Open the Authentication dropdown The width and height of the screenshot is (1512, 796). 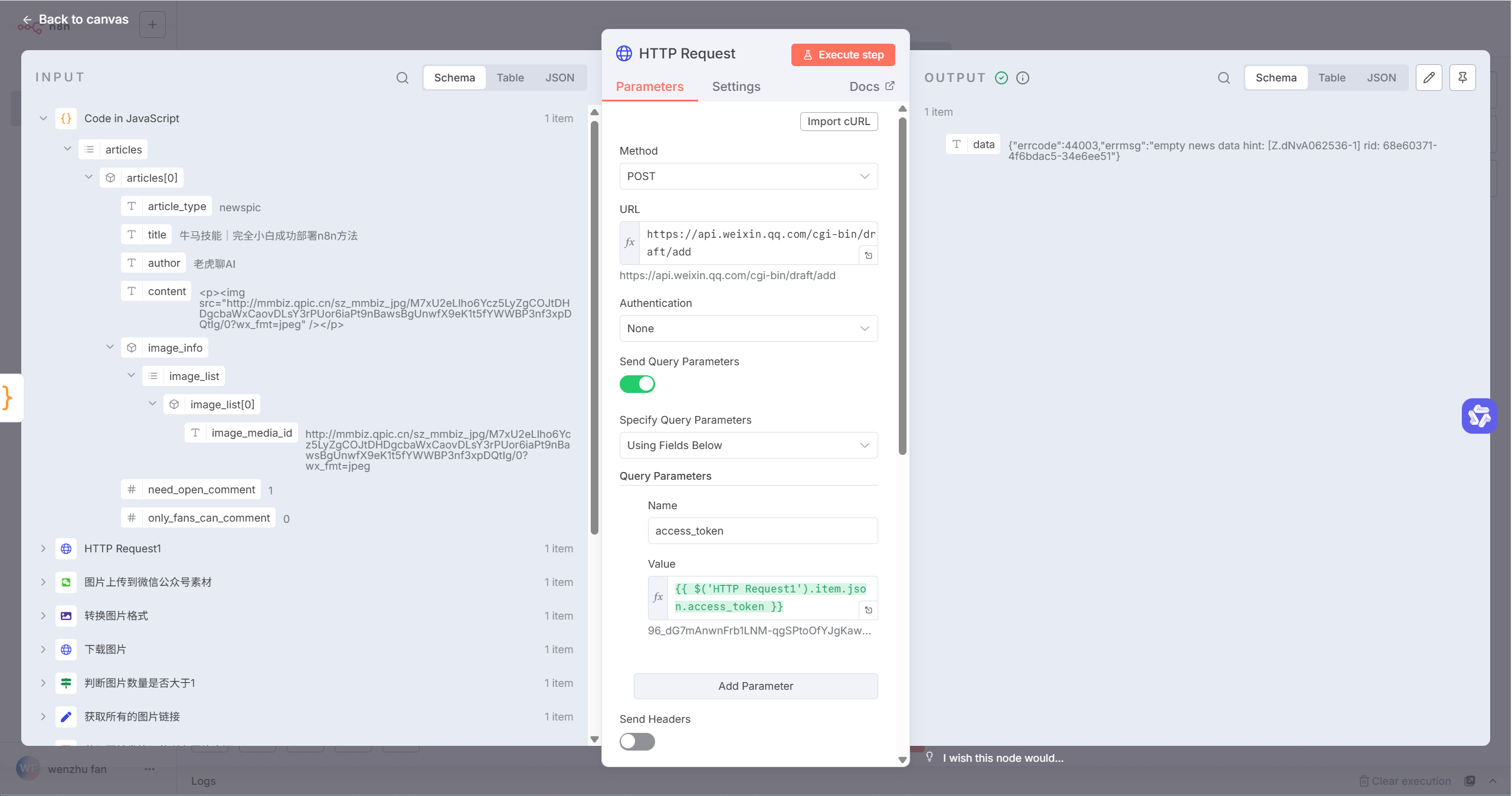pos(748,329)
